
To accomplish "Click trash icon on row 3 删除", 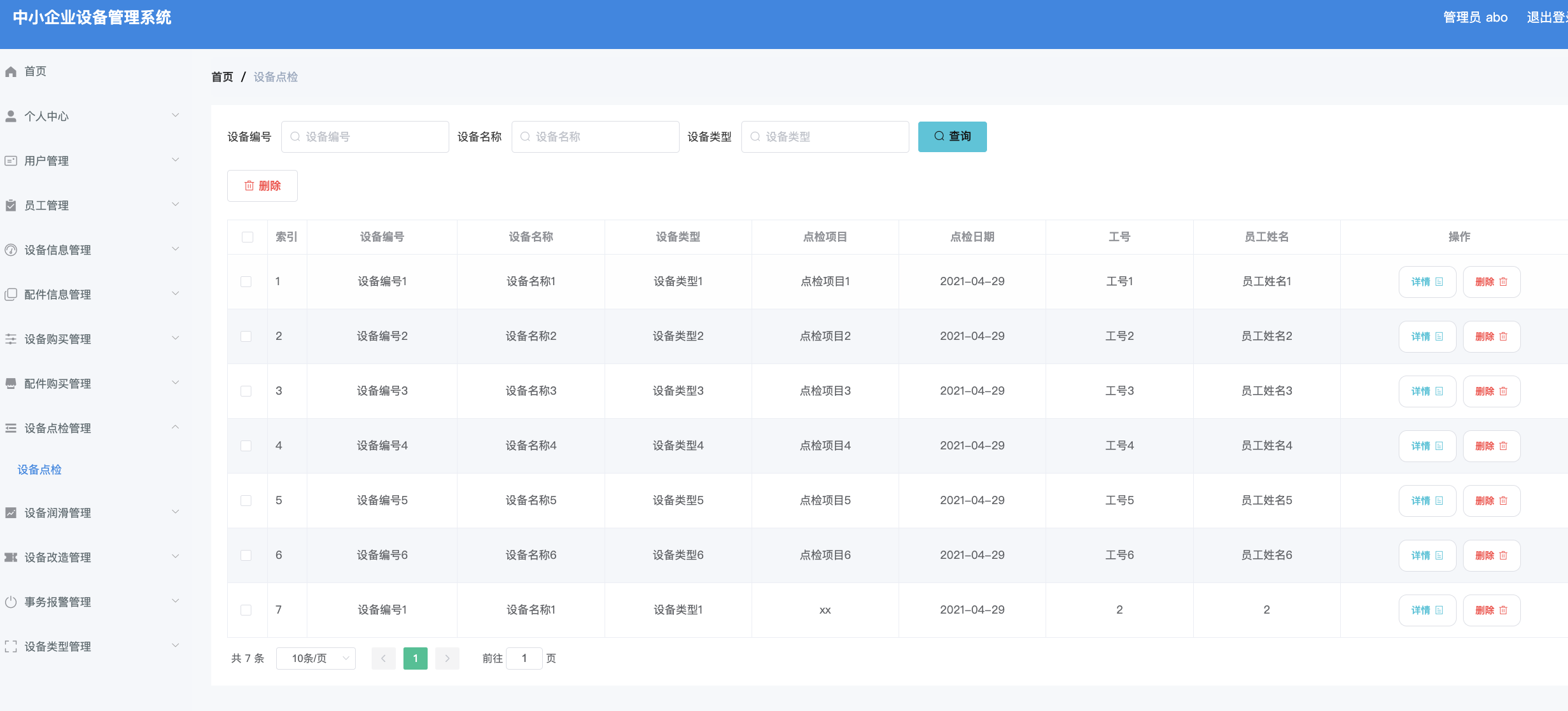I will [x=1503, y=391].
